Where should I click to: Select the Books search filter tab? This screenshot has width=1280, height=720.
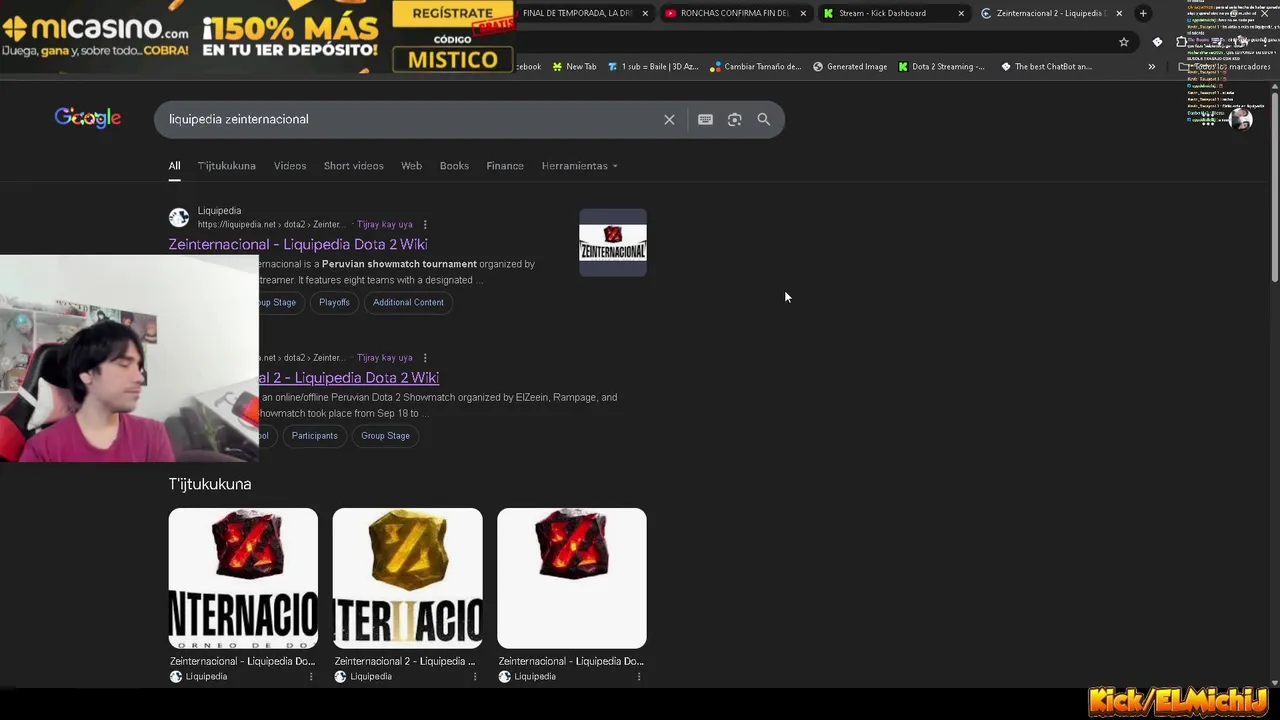[x=454, y=166]
